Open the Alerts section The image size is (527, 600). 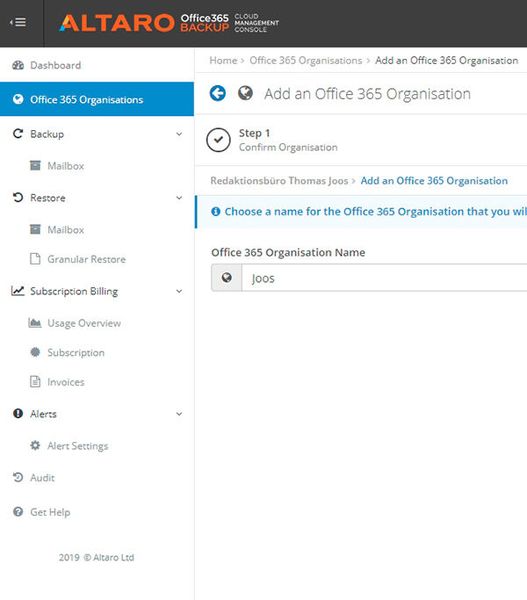tap(43, 414)
